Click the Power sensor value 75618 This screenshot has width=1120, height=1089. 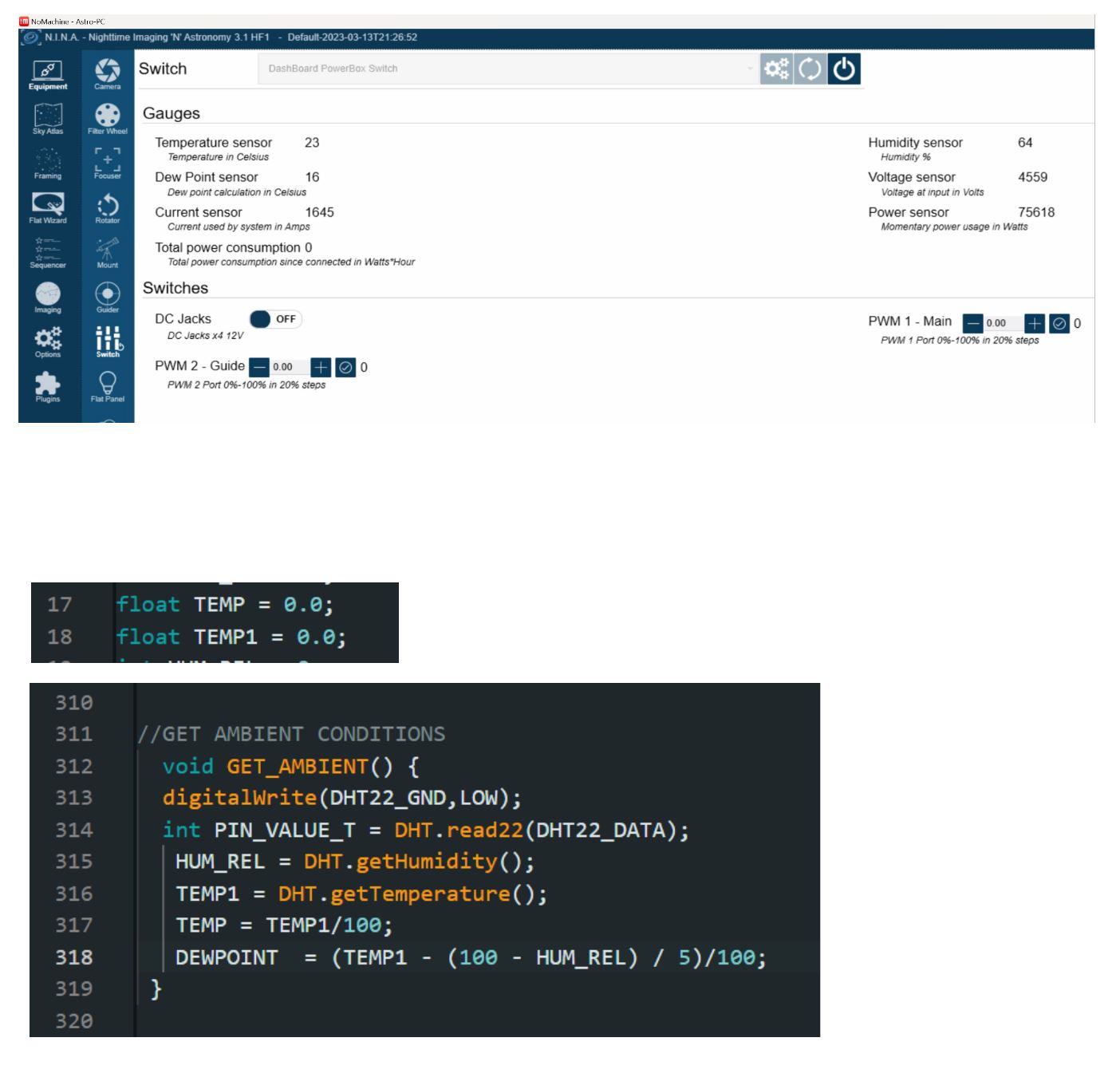(1036, 212)
